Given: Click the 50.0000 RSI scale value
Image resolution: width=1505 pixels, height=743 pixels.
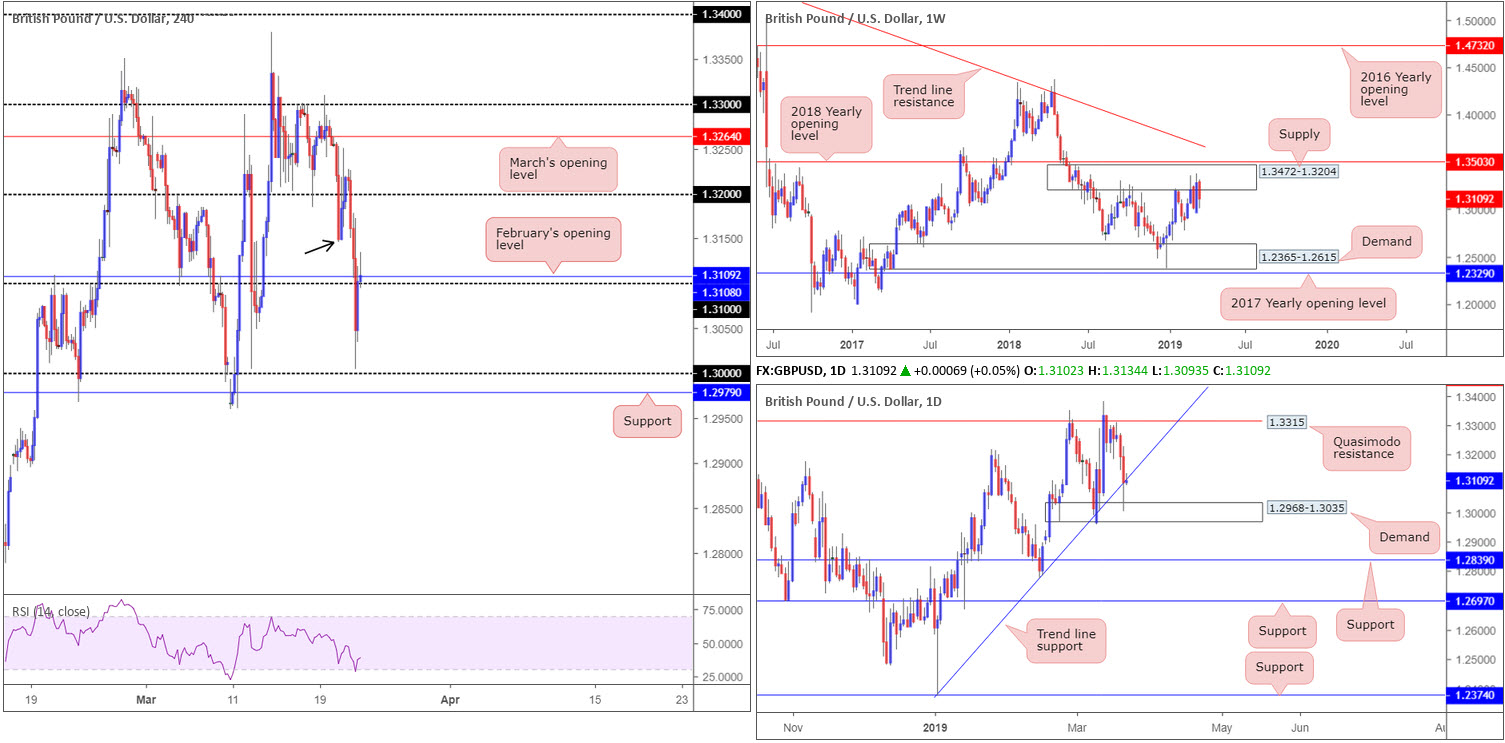Looking at the screenshot, I should point(721,643).
